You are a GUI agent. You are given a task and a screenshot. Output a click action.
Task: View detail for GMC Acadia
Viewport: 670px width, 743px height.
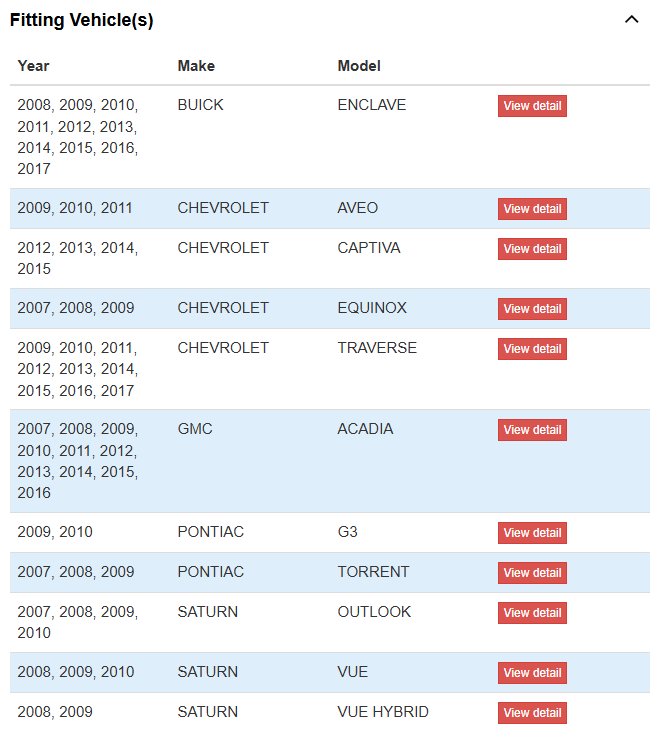(532, 430)
